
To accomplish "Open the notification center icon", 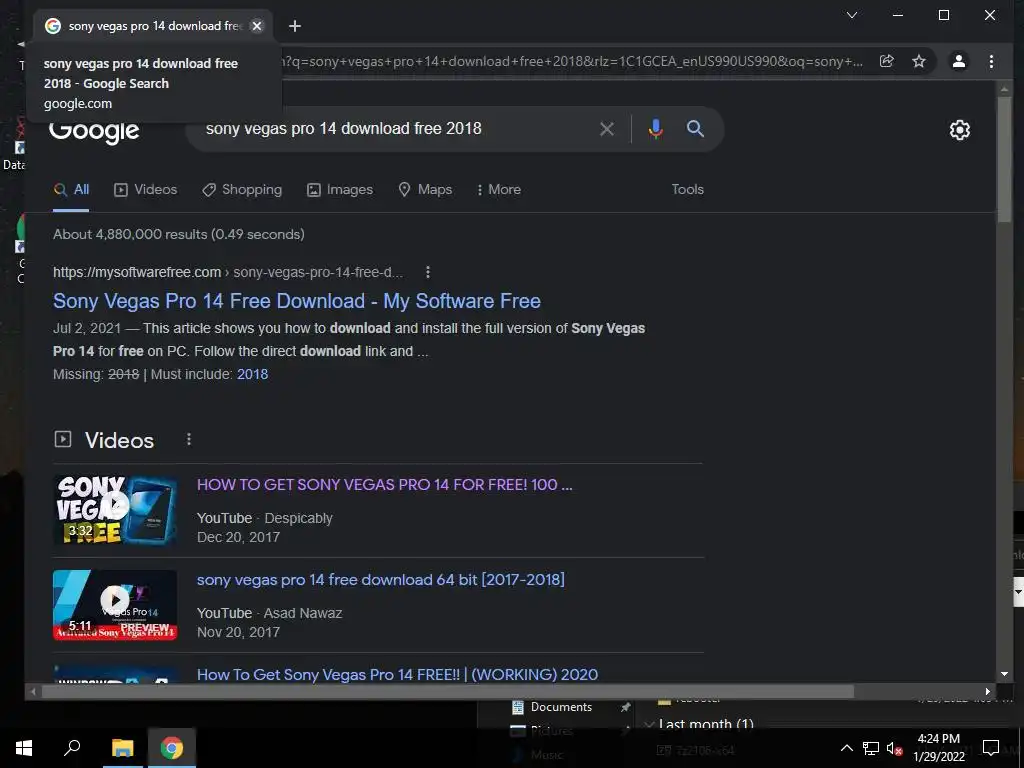I will (x=991, y=748).
